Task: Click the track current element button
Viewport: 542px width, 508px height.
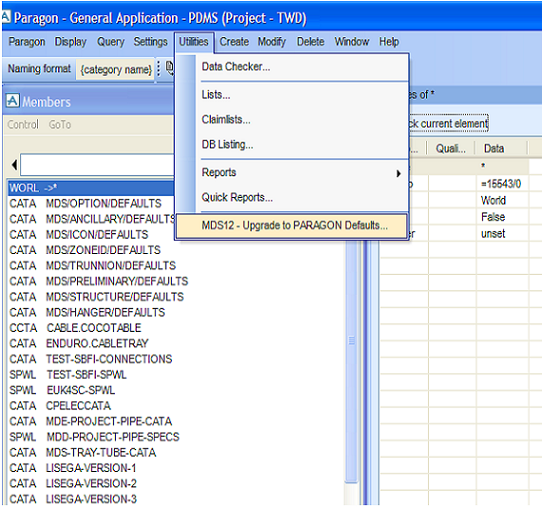Action: pyautogui.click(x=449, y=123)
